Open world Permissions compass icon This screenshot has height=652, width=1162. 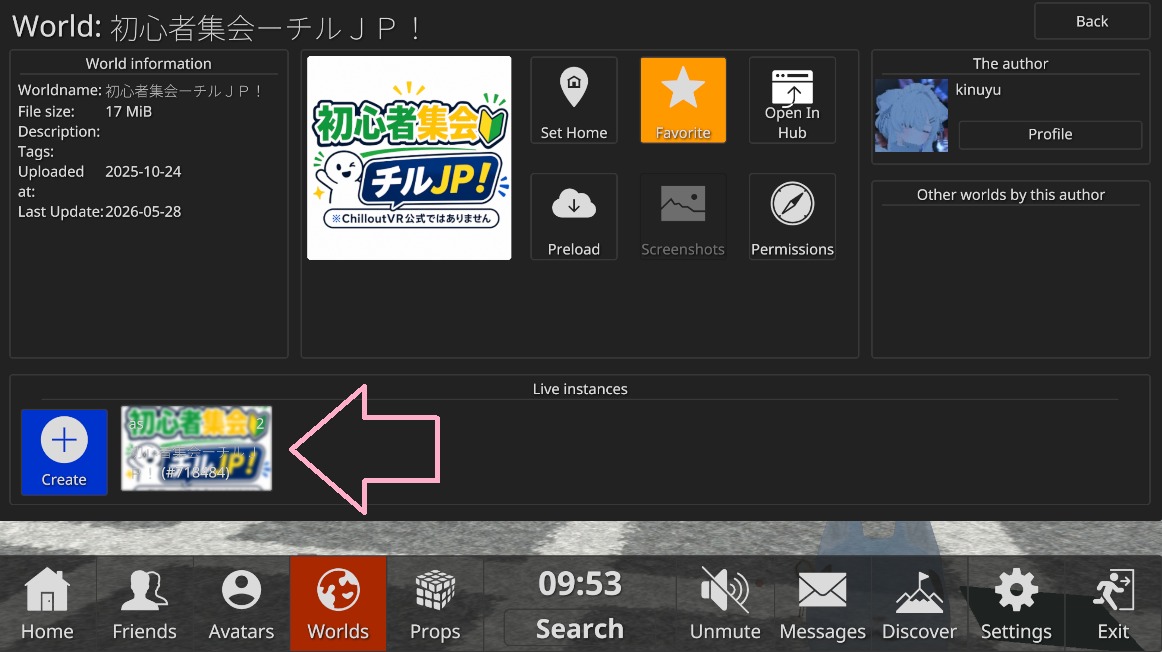(792, 216)
